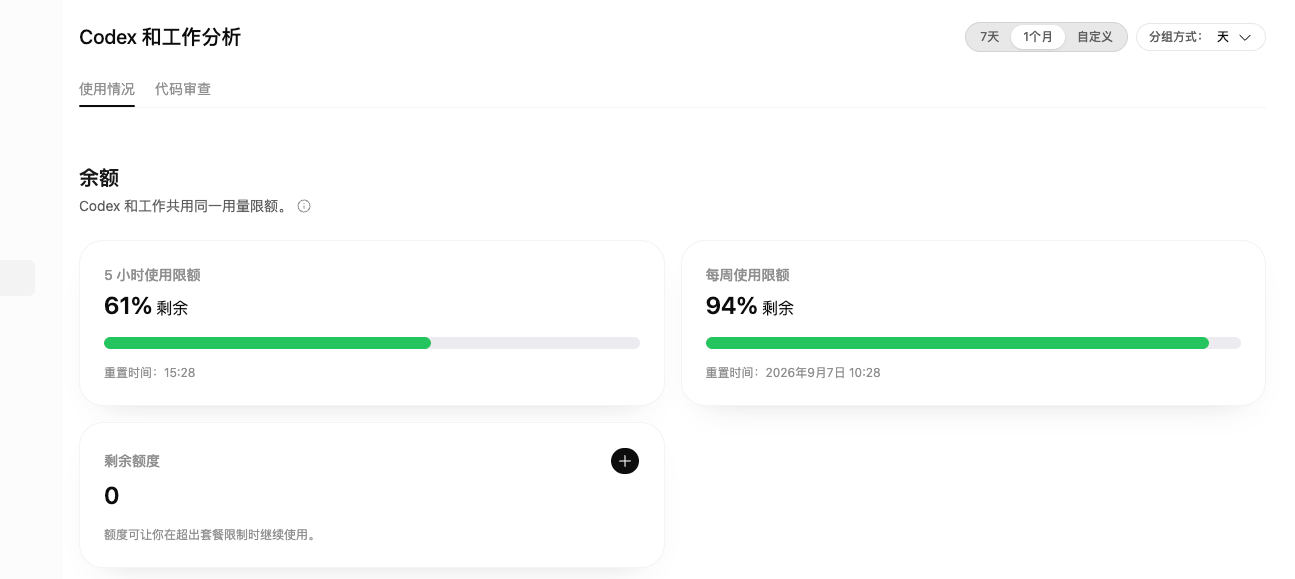
Task: Click the 每周使用限额 card title
Action: [748, 275]
